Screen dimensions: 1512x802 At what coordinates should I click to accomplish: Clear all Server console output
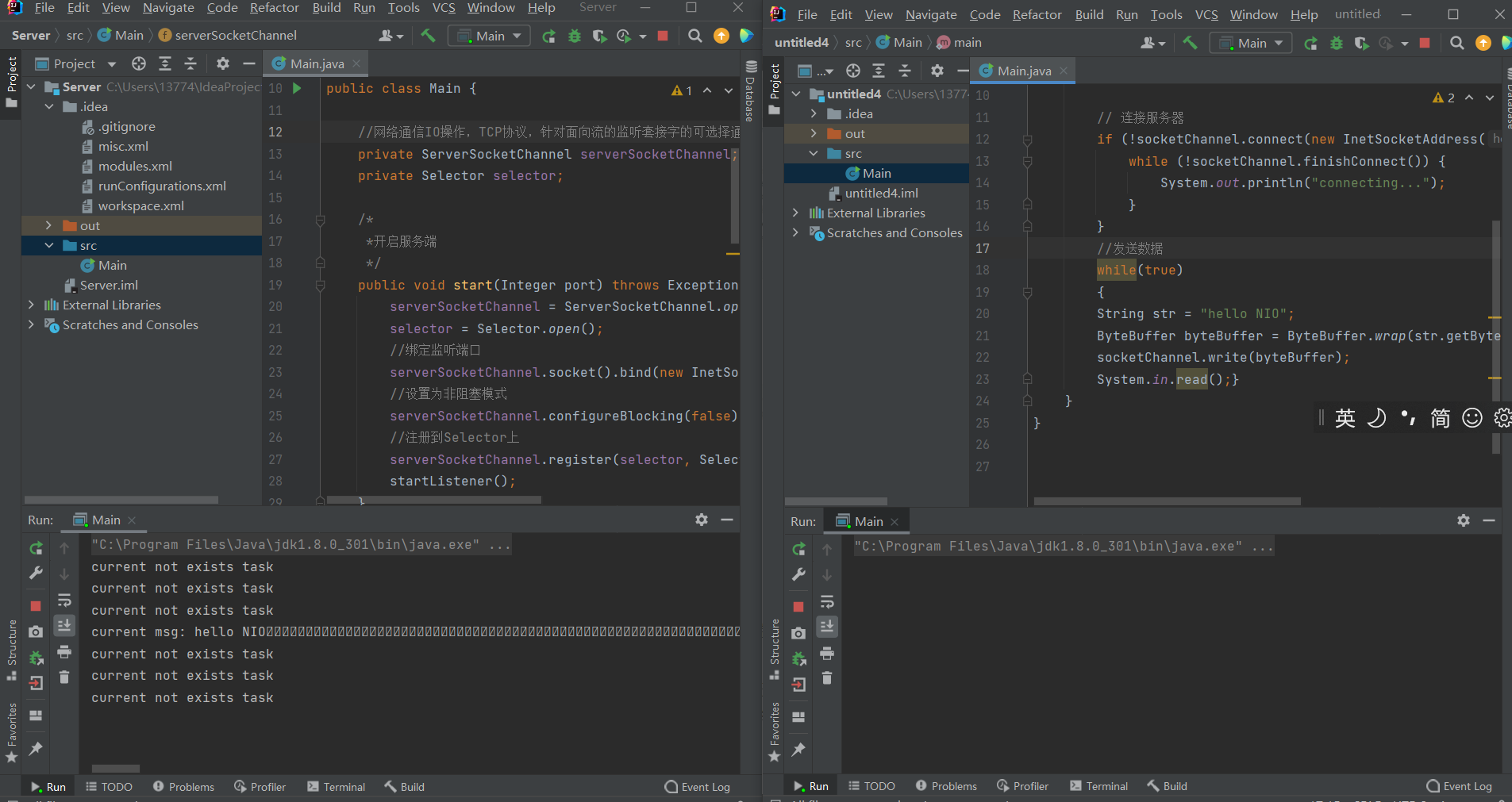(64, 677)
